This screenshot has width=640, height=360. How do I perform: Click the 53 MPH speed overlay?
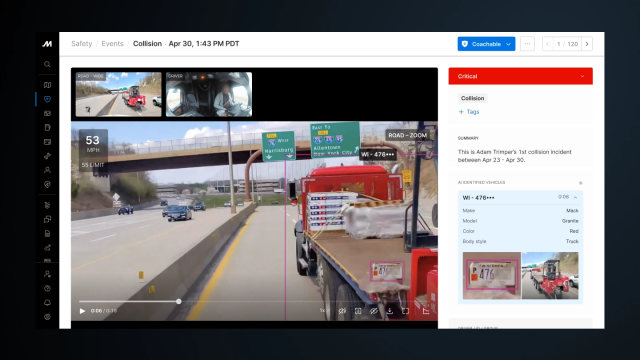point(93,144)
